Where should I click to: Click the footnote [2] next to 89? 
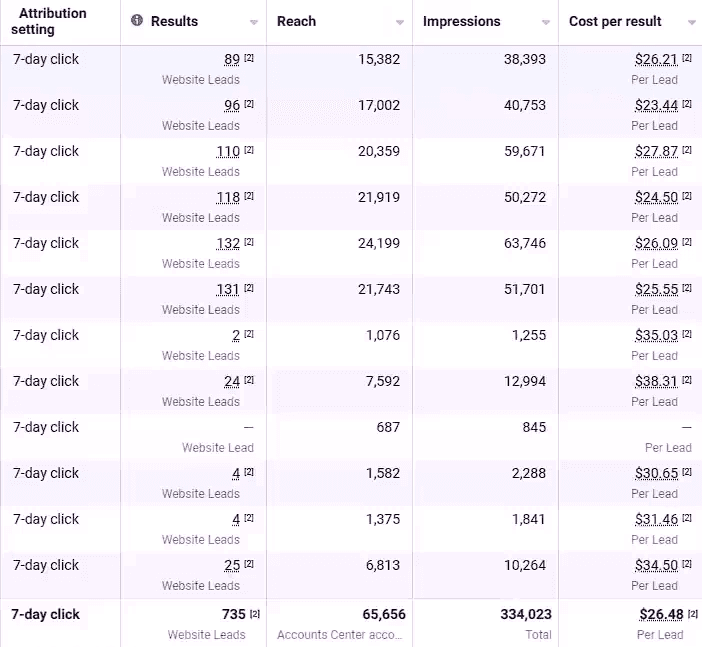pyautogui.click(x=249, y=58)
